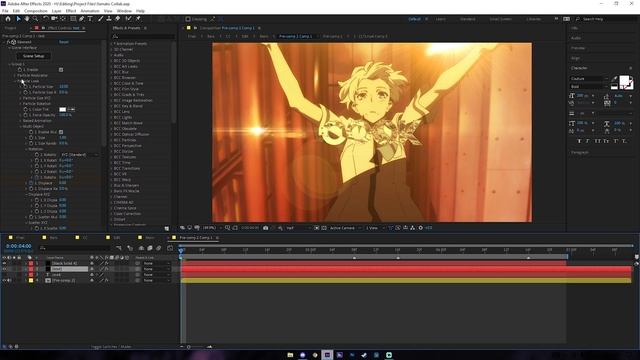Viewport: 640px width, 360px height.
Task: Click the composition mini-flowchart icon in timeline
Action: click(119, 248)
